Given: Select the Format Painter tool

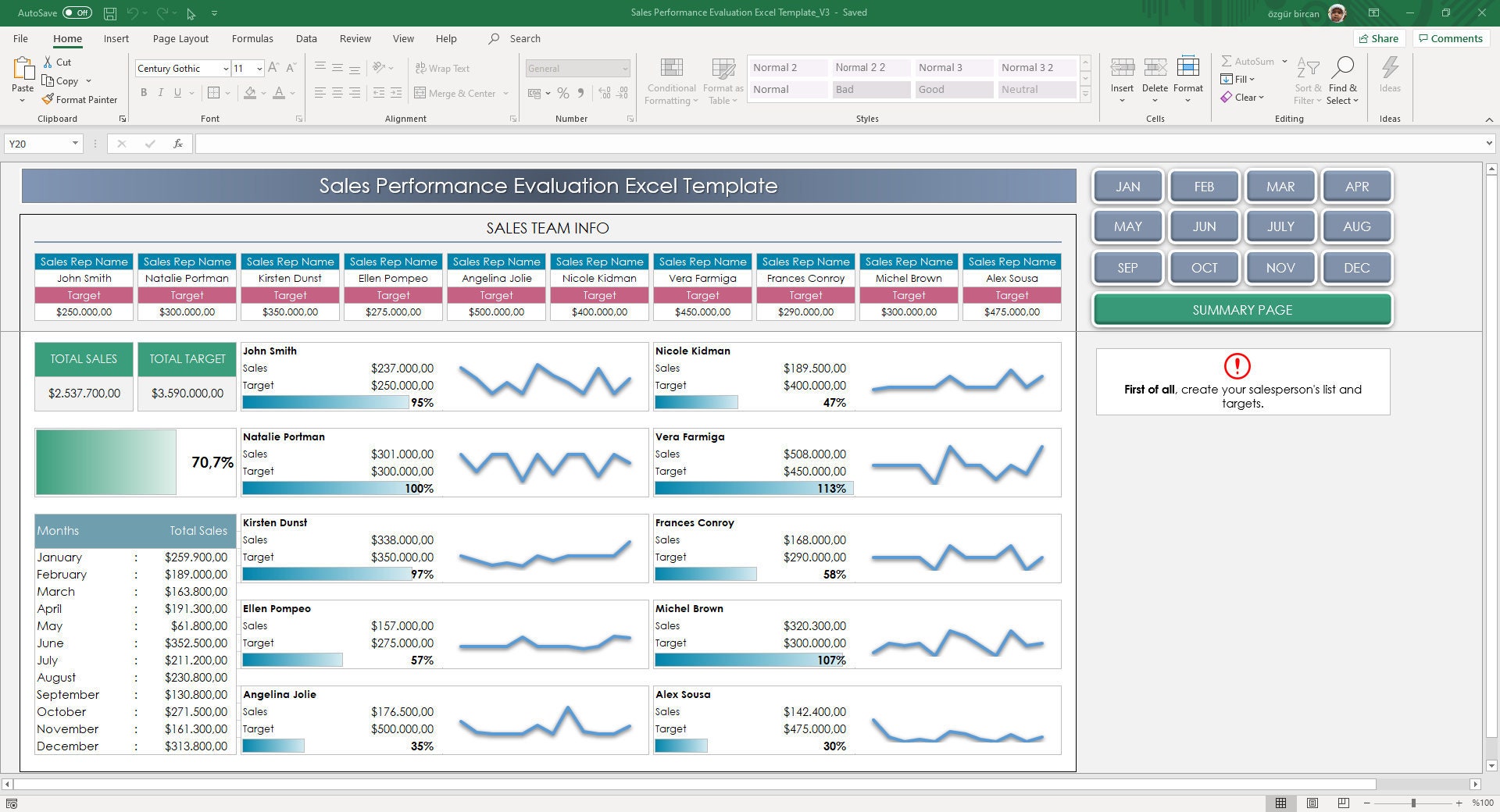Looking at the screenshot, I should tap(80, 99).
